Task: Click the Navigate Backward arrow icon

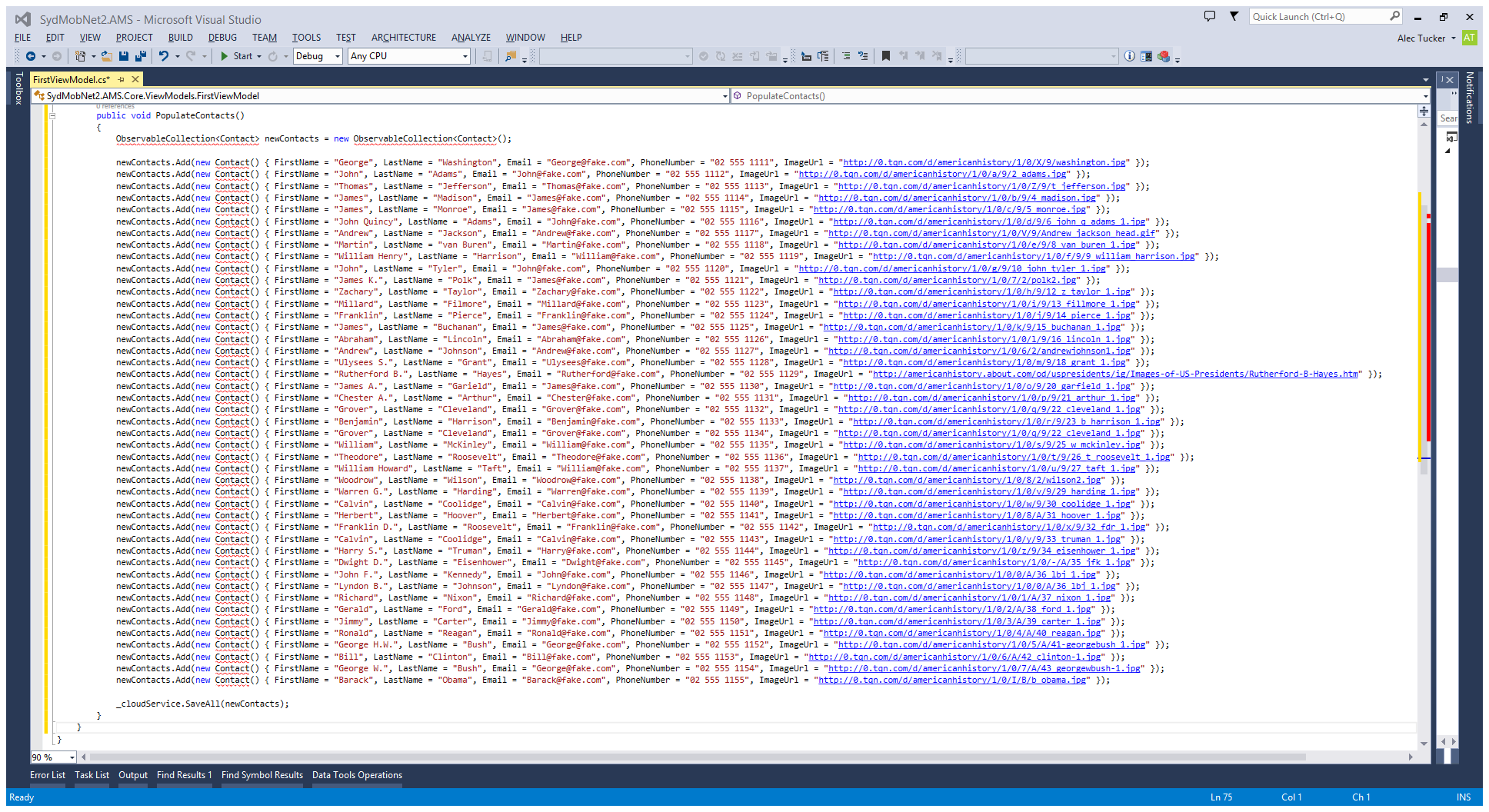Action: [31, 56]
